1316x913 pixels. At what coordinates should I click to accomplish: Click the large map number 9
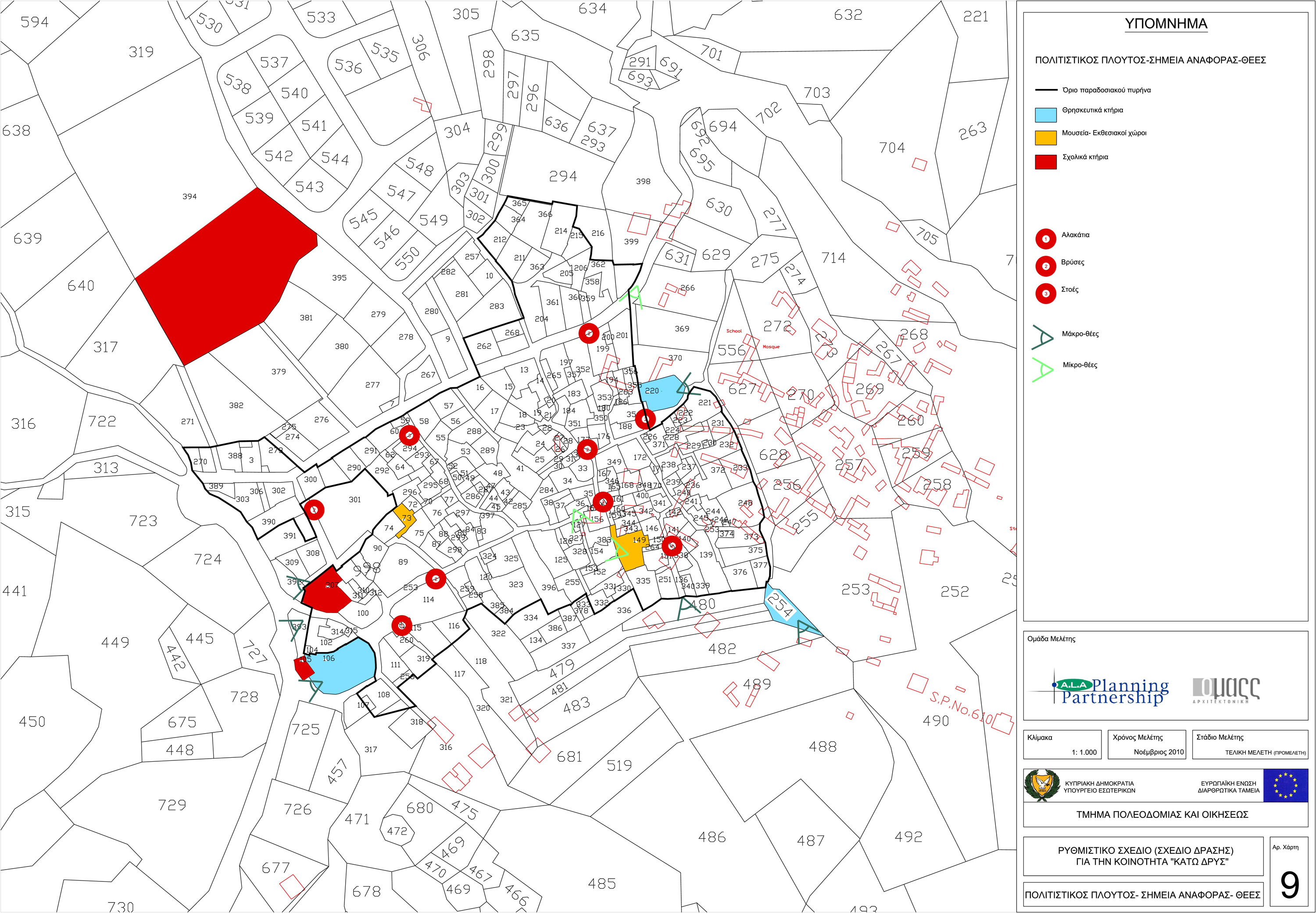pos(1289,885)
